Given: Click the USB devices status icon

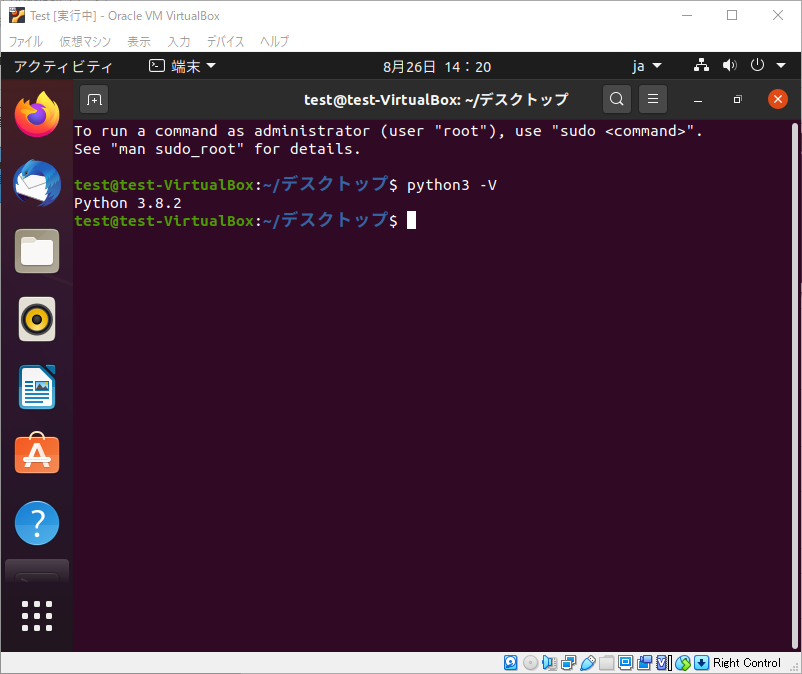Looking at the screenshot, I should point(588,663).
